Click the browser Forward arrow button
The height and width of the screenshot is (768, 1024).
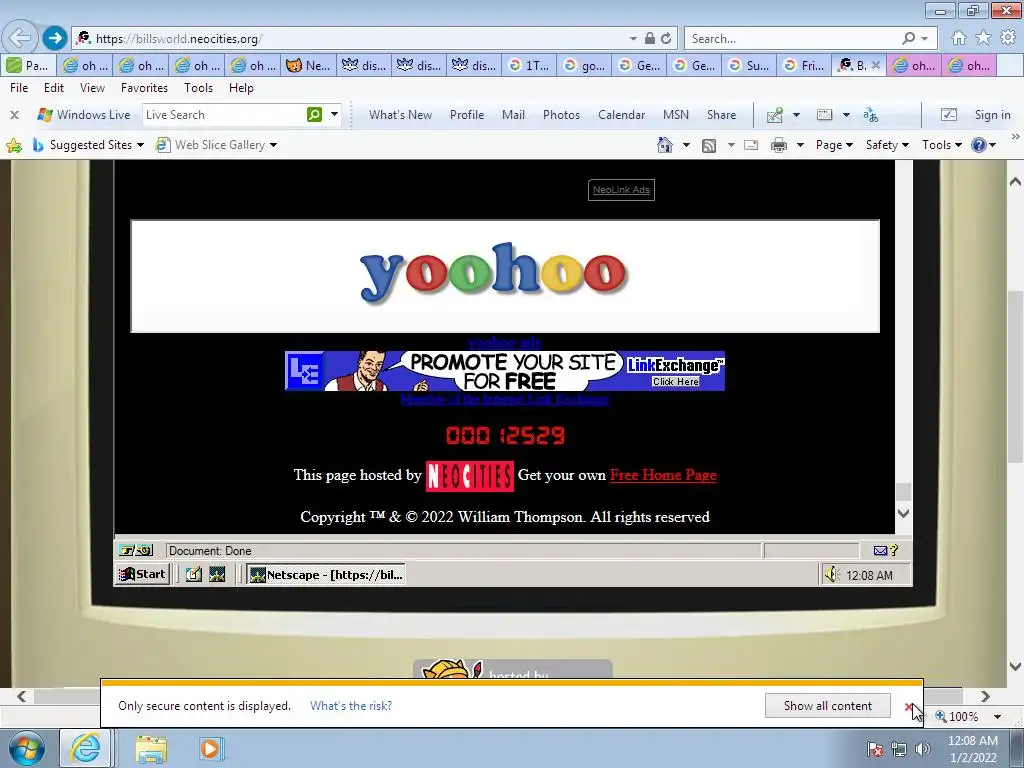click(55, 38)
